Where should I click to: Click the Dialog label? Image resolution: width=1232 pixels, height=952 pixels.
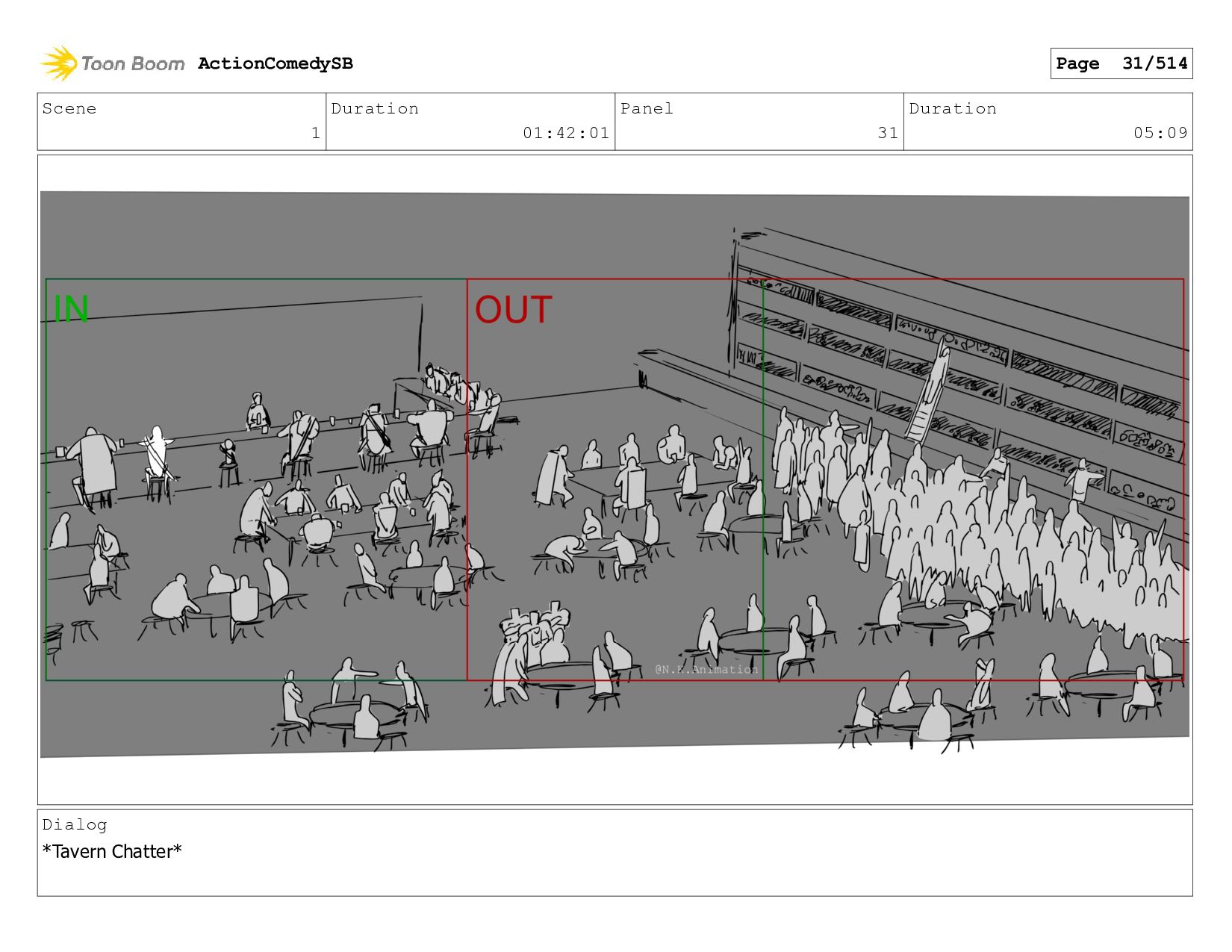tap(75, 824)
